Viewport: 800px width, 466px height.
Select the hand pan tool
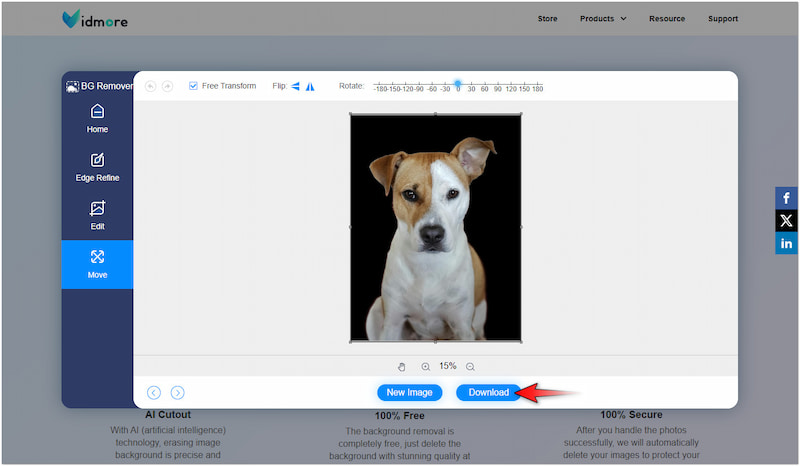(402, 367)
